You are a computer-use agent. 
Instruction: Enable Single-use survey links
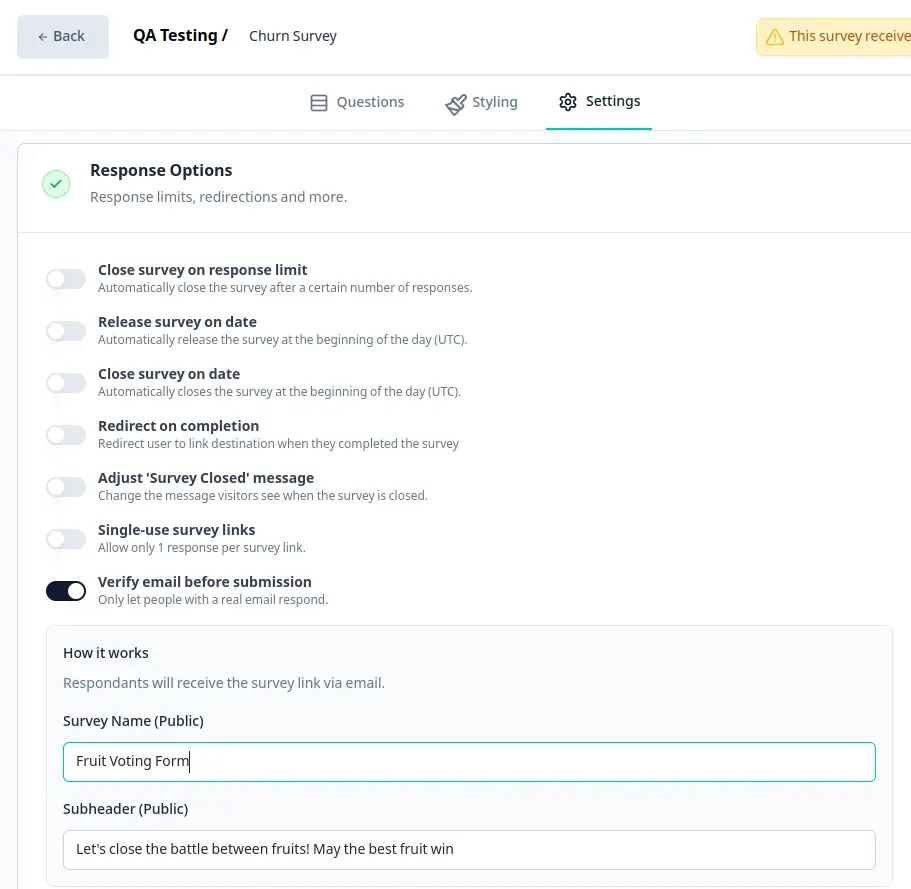click(66, 539)
